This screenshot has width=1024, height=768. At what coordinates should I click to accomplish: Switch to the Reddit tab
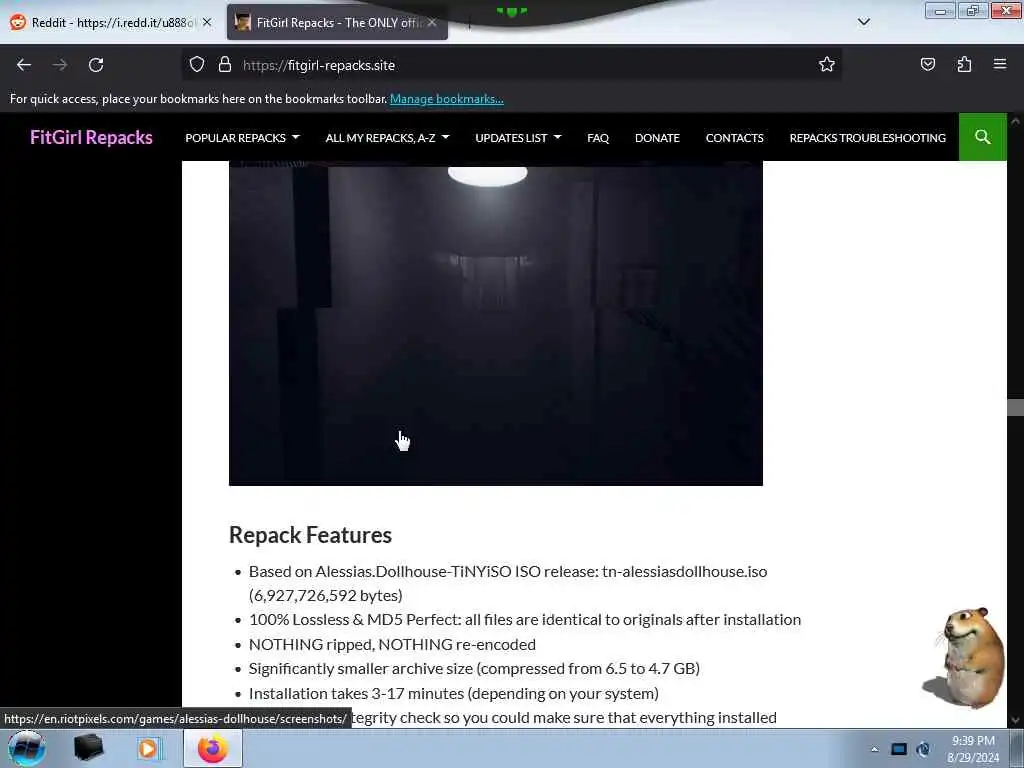[x=111, y=22]
